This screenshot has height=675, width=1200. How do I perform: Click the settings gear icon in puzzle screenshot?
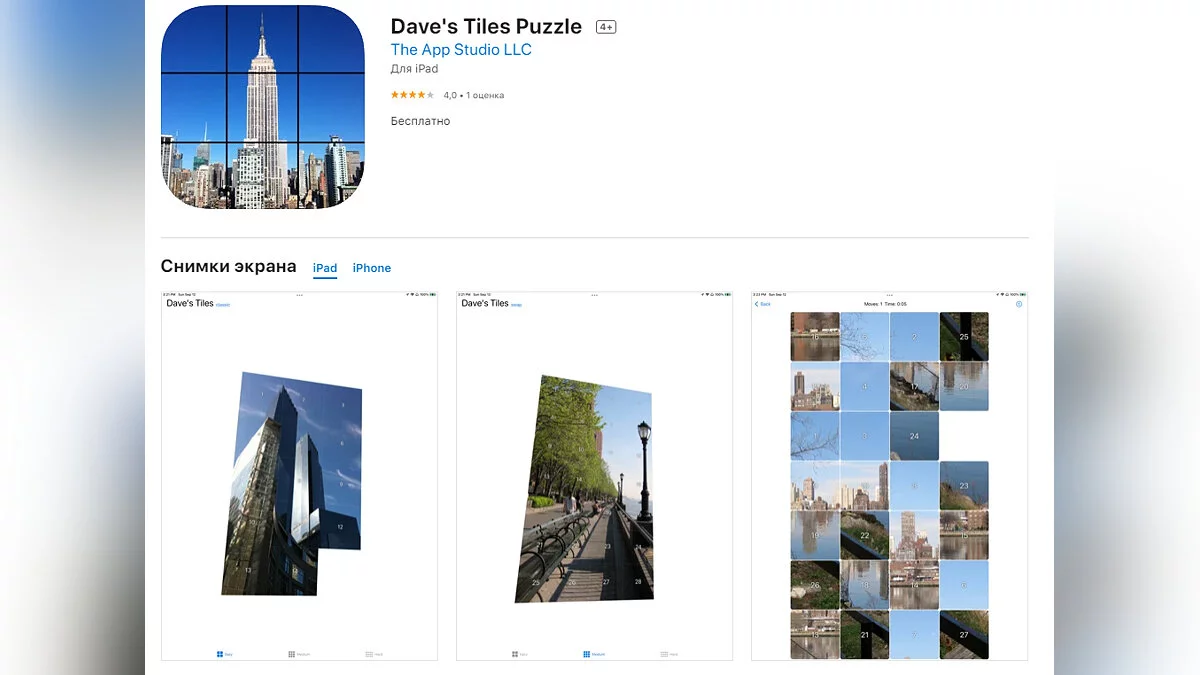coord(1019,304)
